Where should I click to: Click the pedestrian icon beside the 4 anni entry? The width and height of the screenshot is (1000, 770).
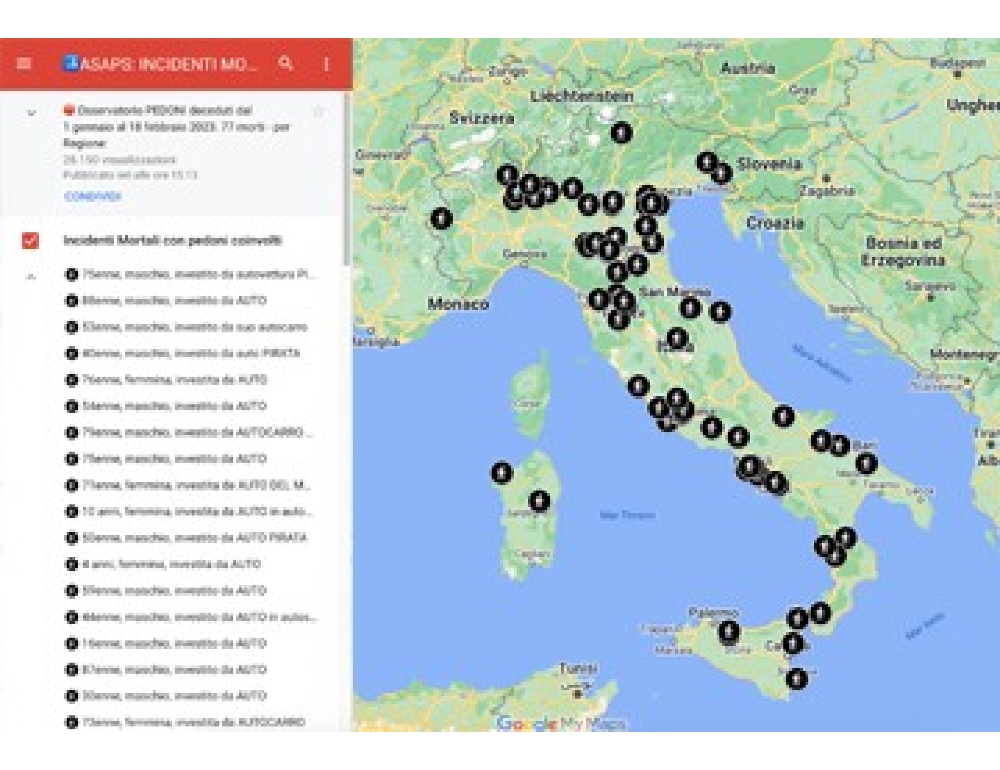point(71,564)
